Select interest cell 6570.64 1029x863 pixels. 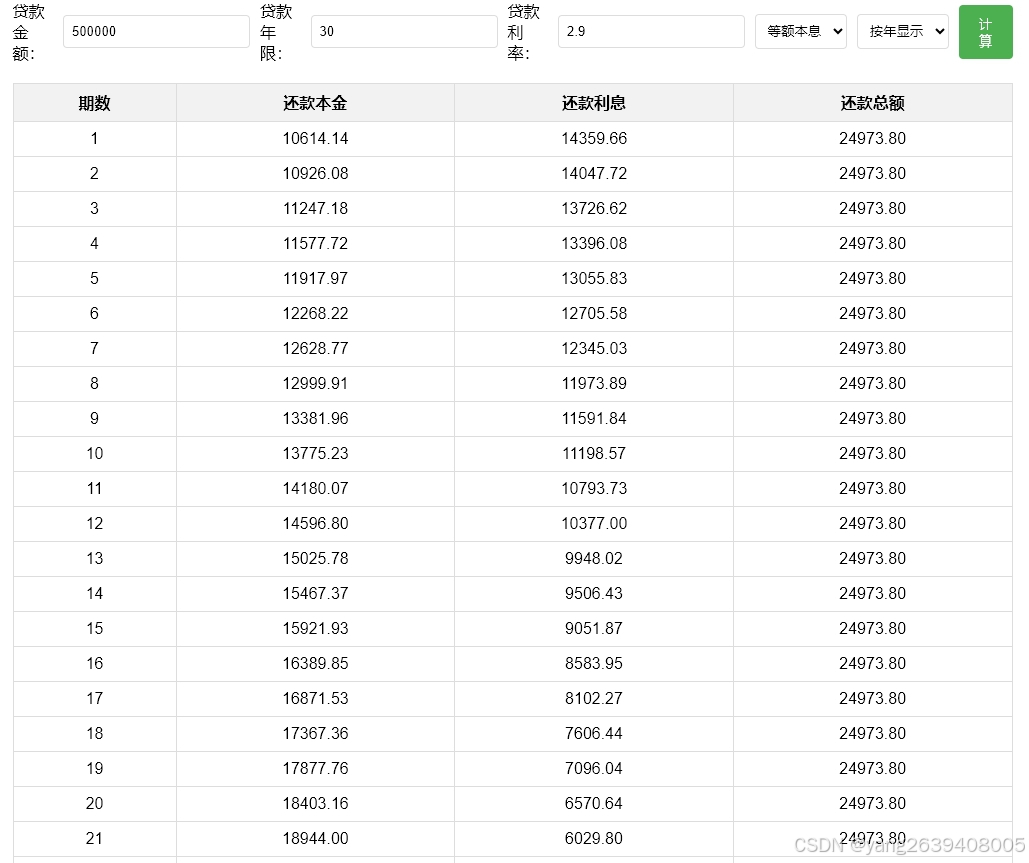(594, 803)
